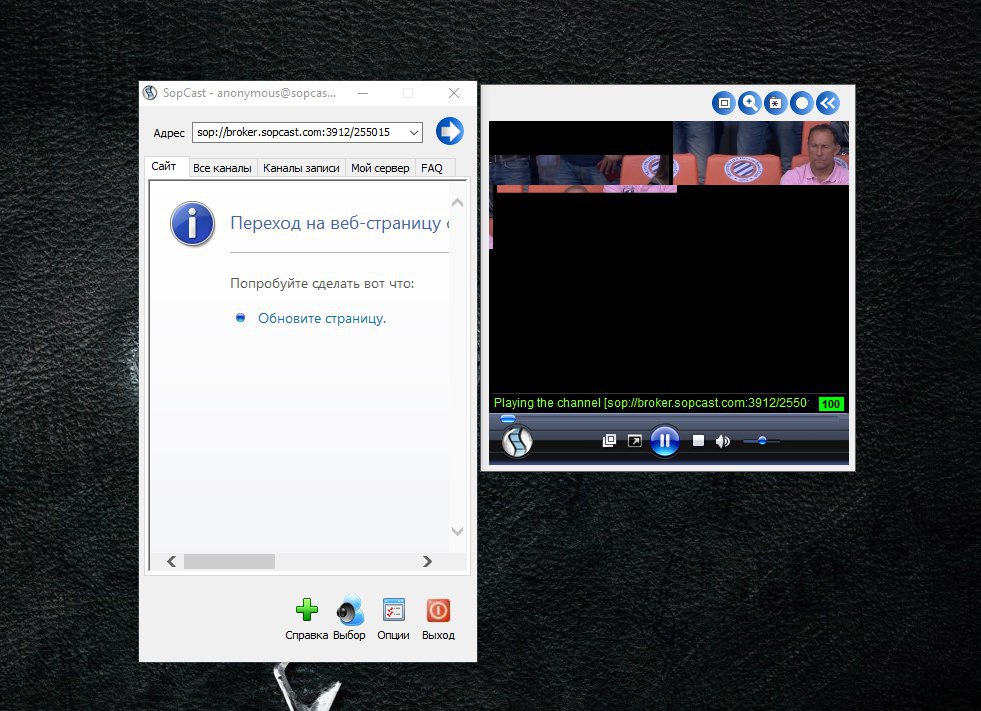Viewport: 981px width, 711px height.
Task: Click the pop-out arrow player control icon
Action: pos(634,441)
